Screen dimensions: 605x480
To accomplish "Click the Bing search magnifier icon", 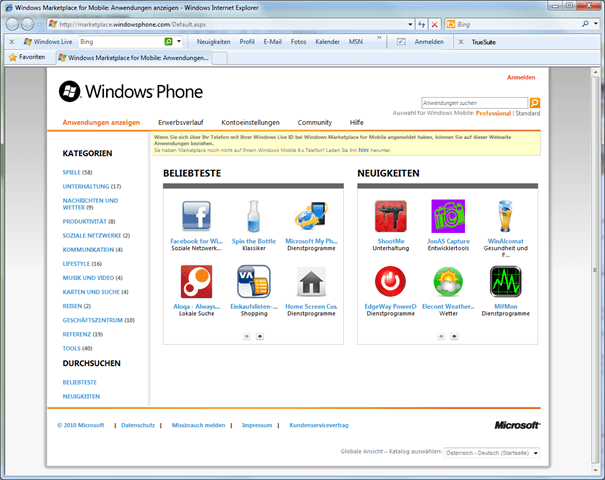I will coord(585,24).
